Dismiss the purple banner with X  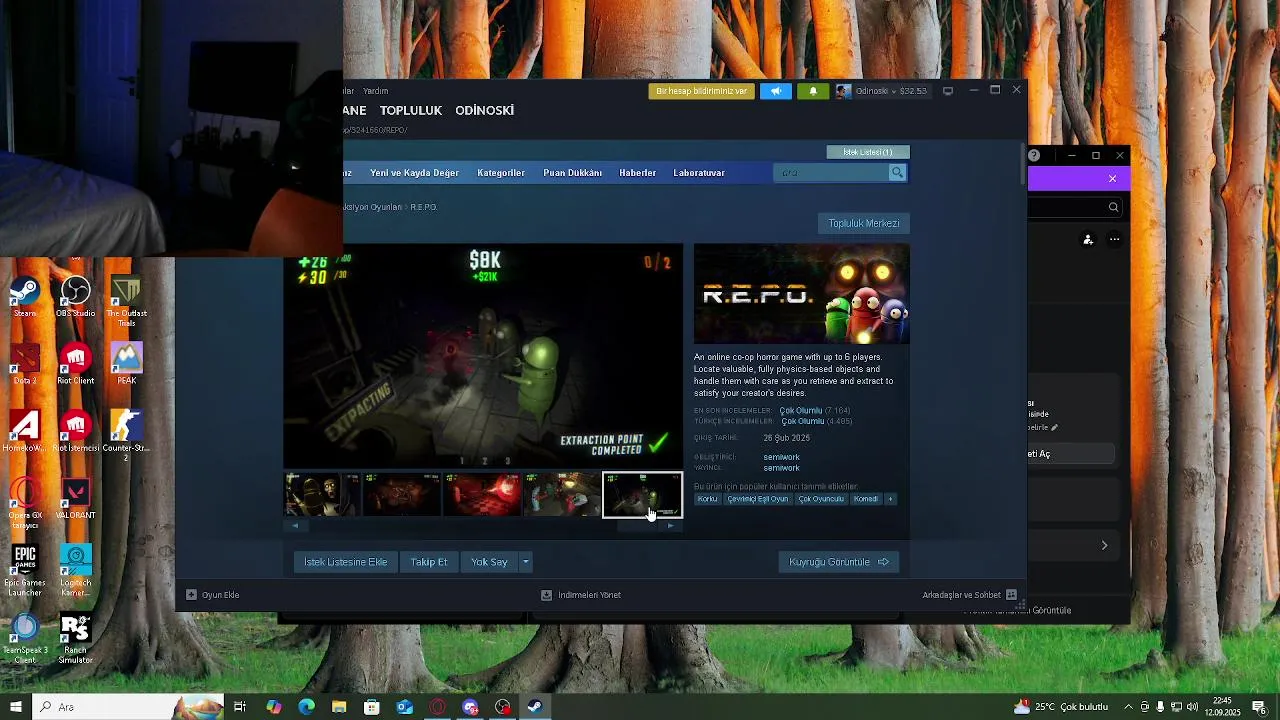1112,179
